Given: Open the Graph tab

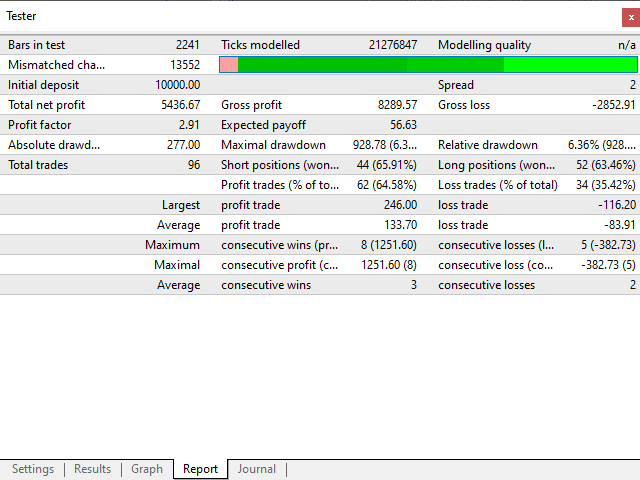Looking at the screenshot, I should pyautogui.click(x=147, y=469).
